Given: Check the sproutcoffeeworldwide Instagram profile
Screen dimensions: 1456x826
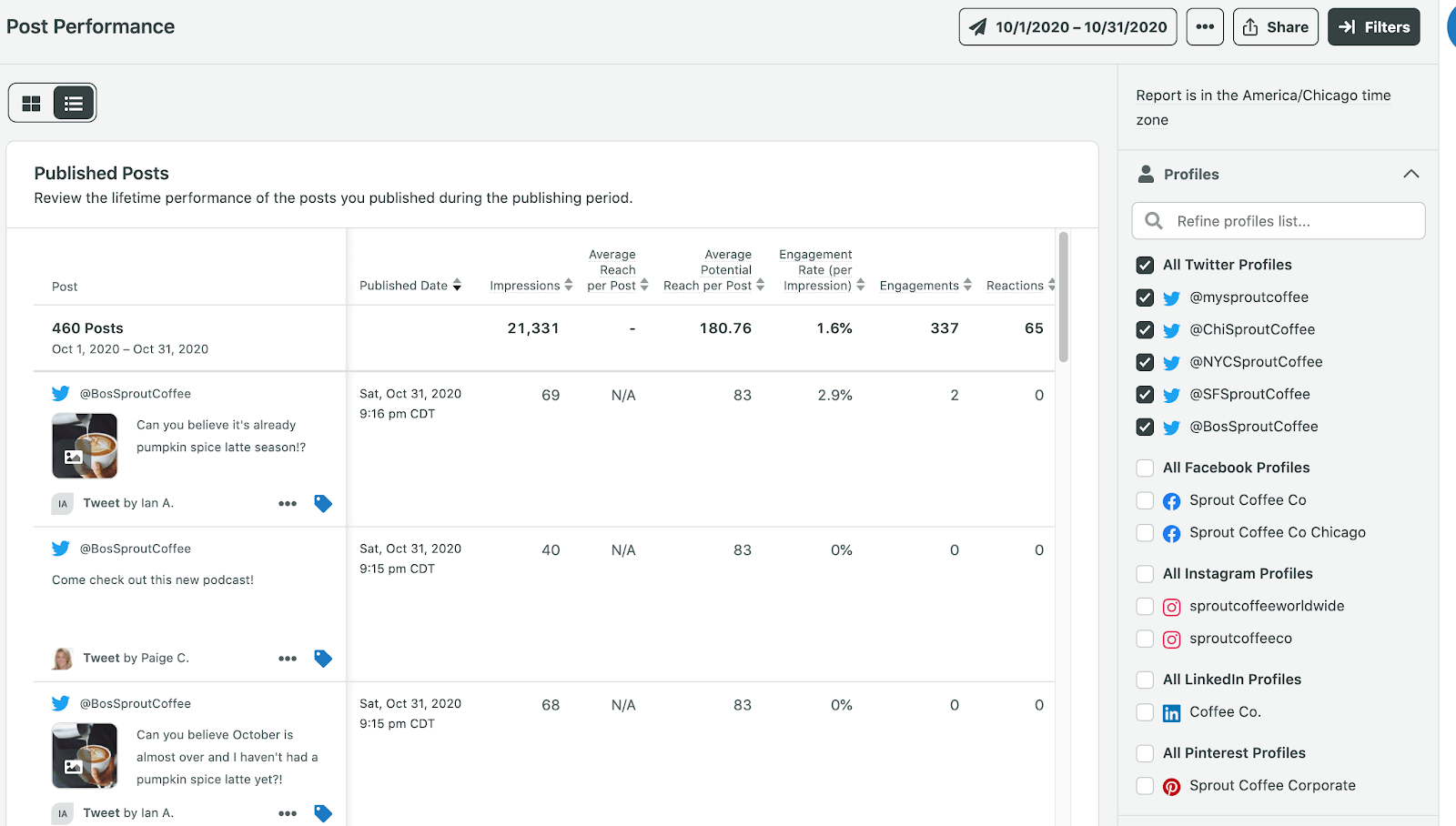Looking at the screenshot, I should 1145,607.
